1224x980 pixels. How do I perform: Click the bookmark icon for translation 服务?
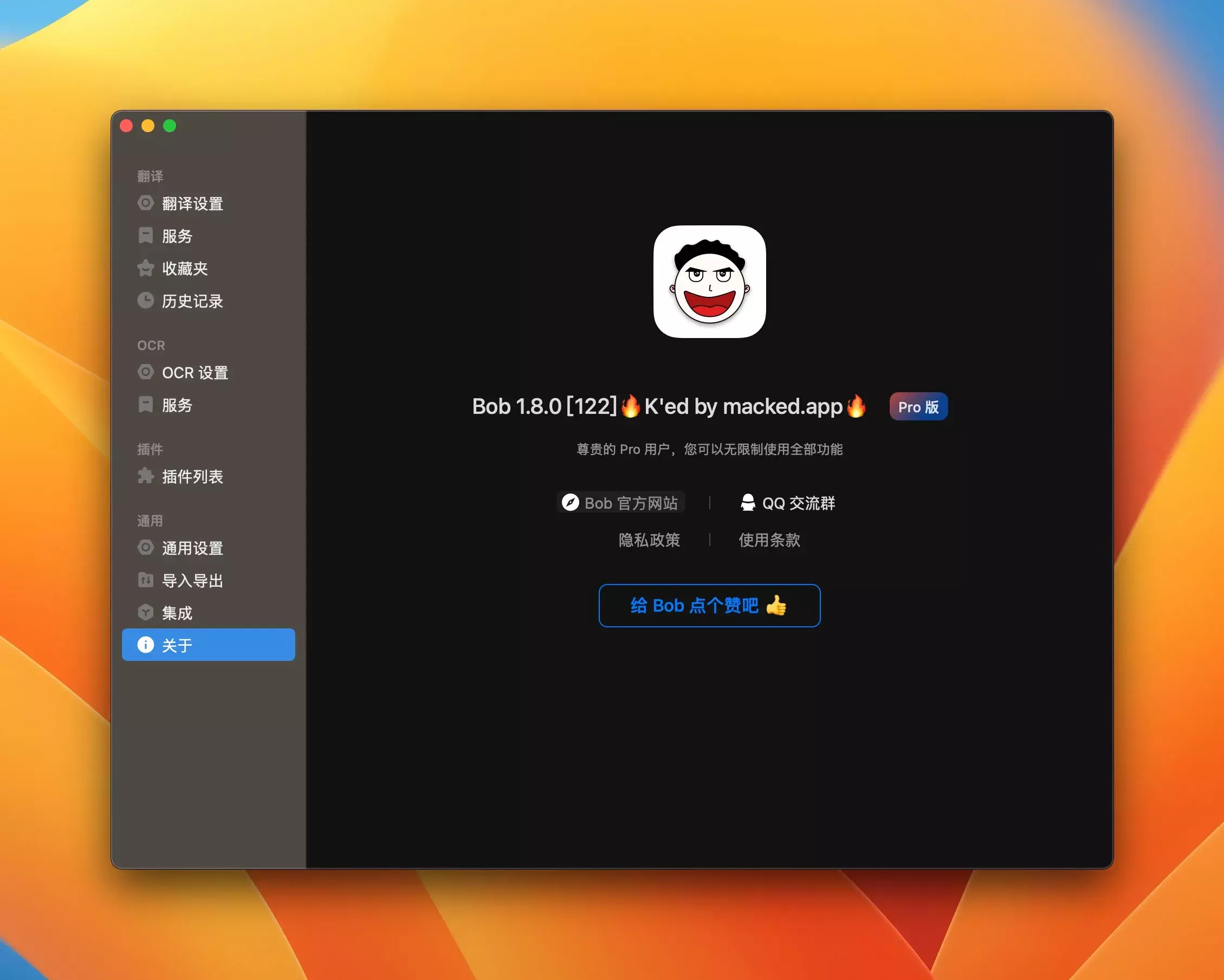pos(145,236)
